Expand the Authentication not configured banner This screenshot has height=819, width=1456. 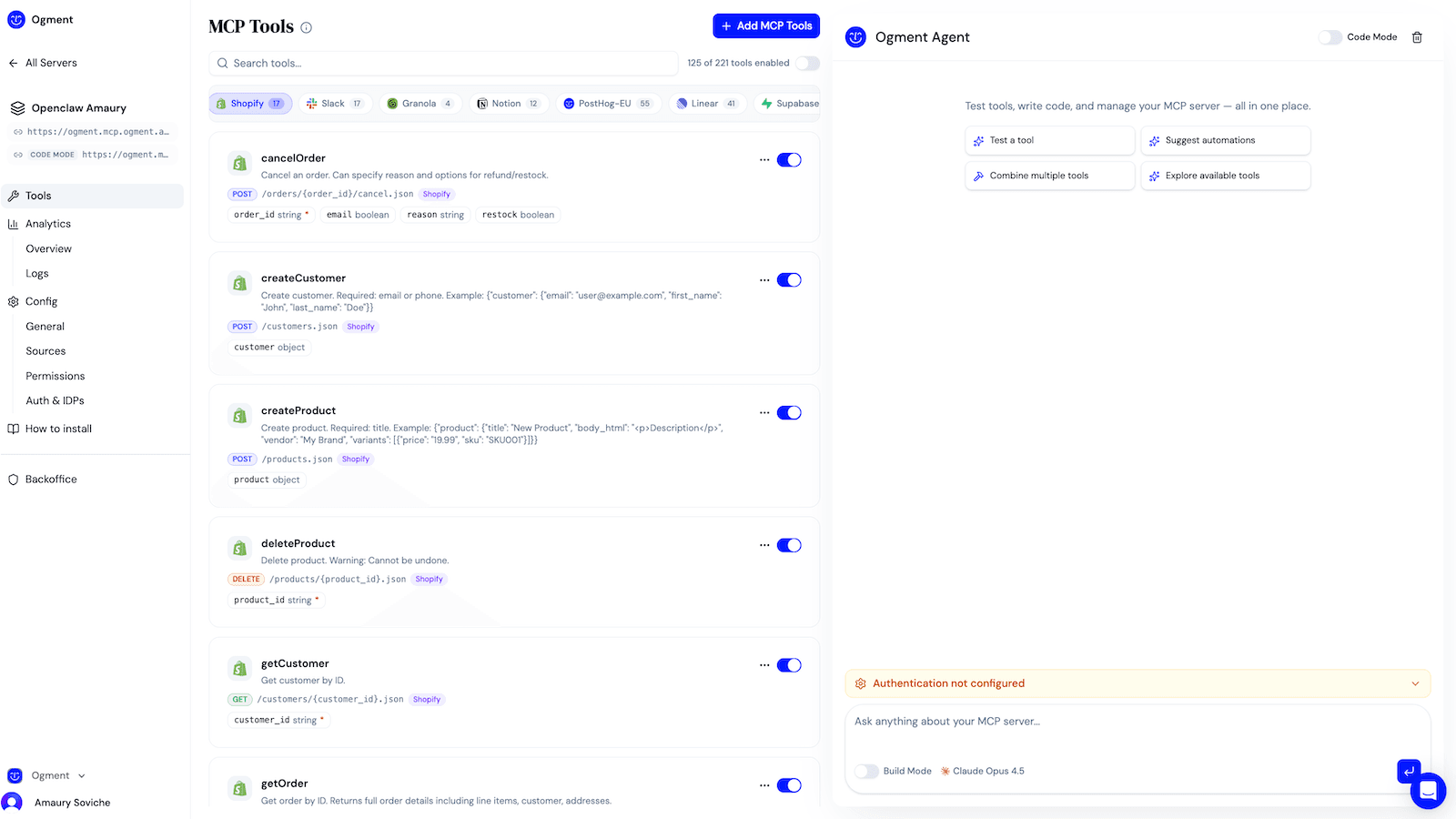coord(1137,683)
